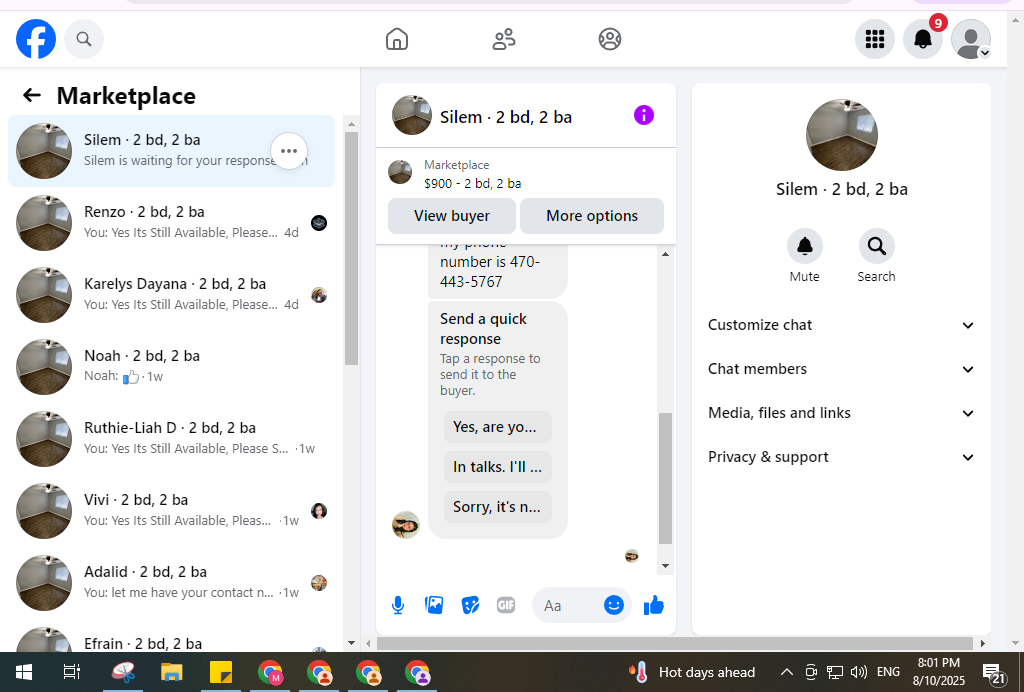Click View buyer button
Screen dimensions: 1024x692
(452, 216)
